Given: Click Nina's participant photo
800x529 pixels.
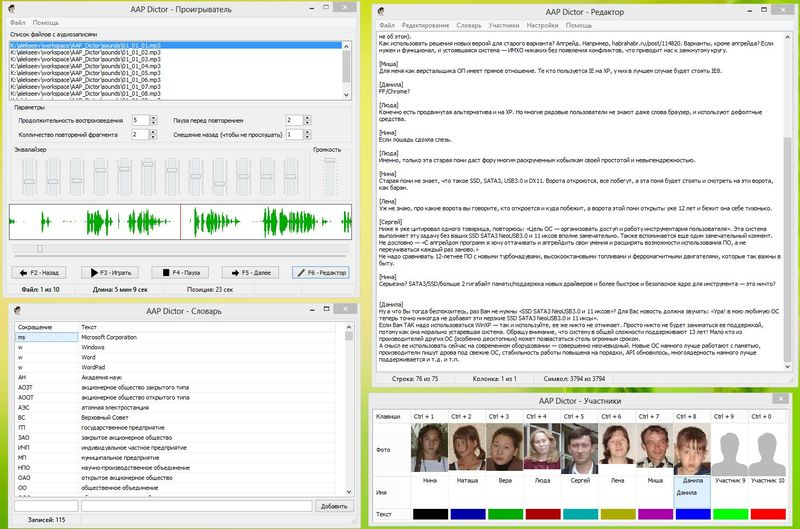Looking at the screenshot, I should [428, 448].
